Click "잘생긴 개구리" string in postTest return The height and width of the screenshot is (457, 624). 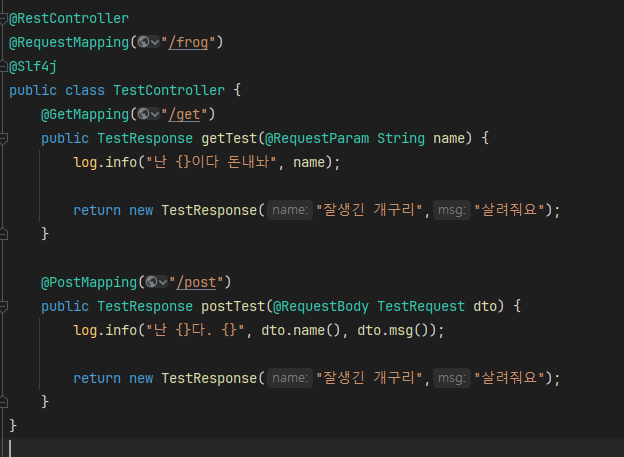[x=369, y=378]
